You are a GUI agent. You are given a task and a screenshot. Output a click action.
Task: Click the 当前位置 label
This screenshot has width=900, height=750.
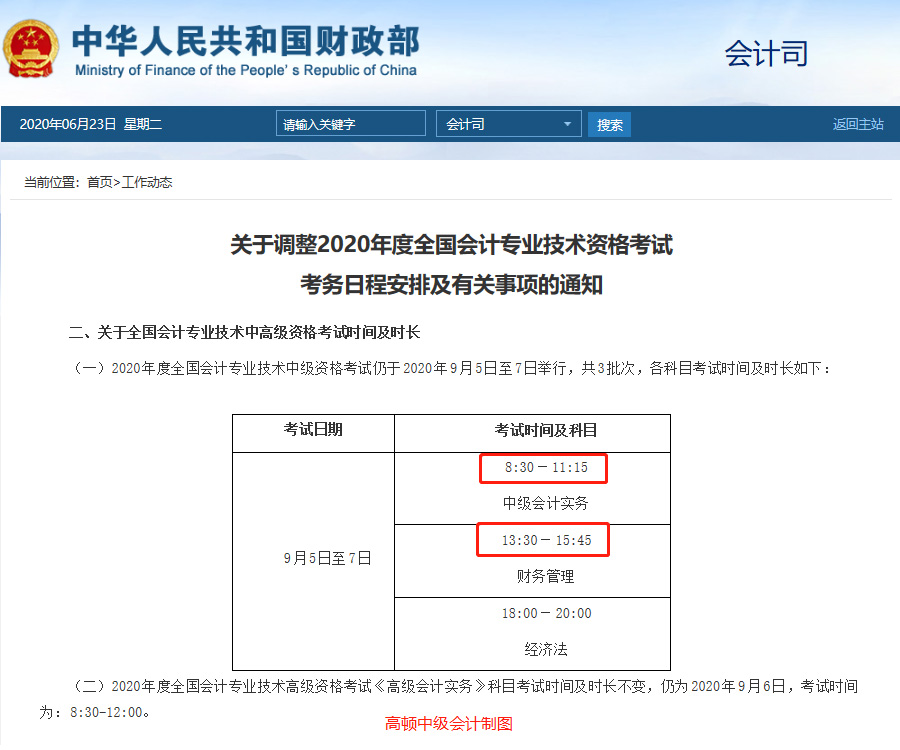click(x=51, y=182)
